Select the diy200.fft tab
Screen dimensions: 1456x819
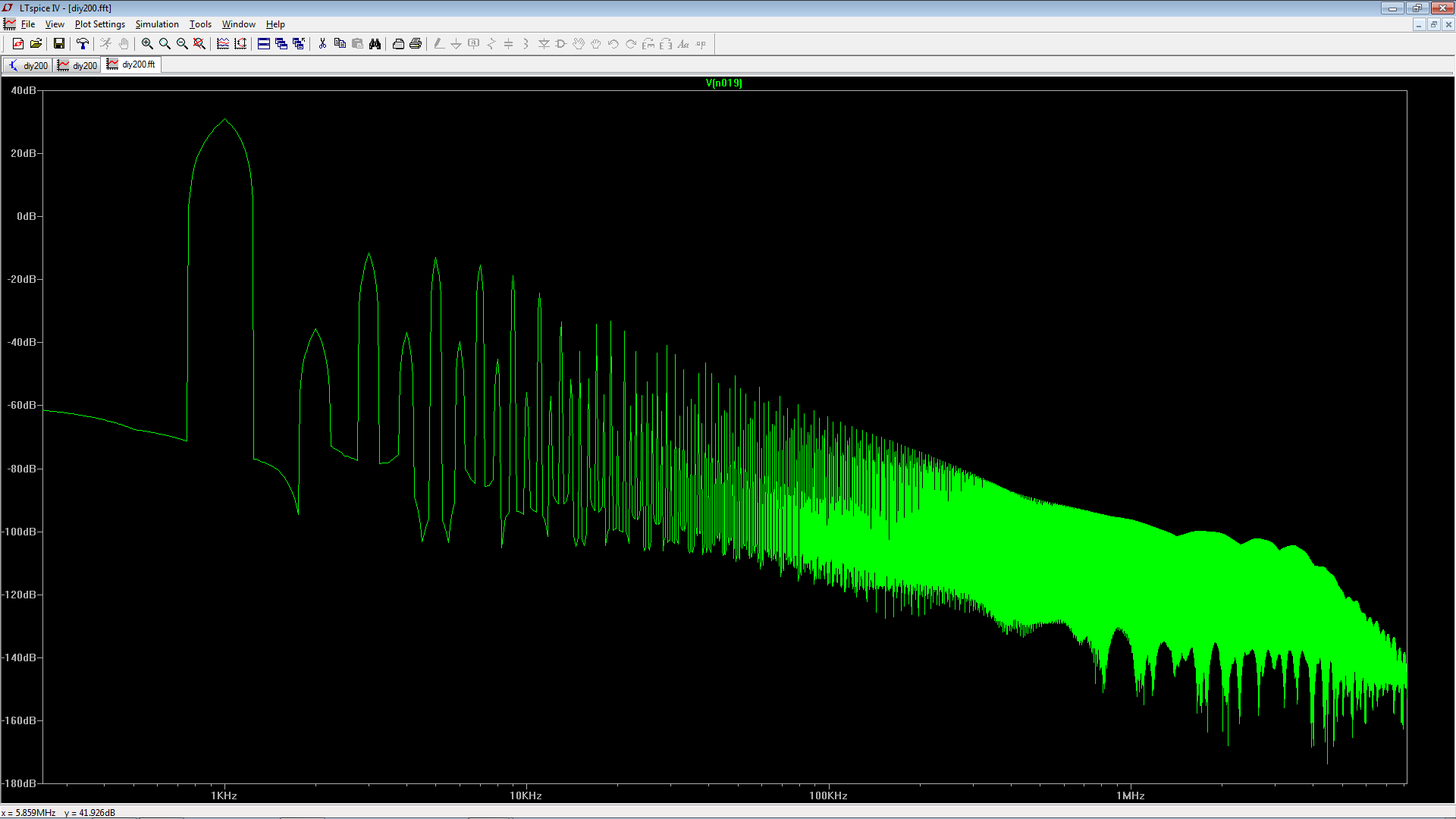132,64
